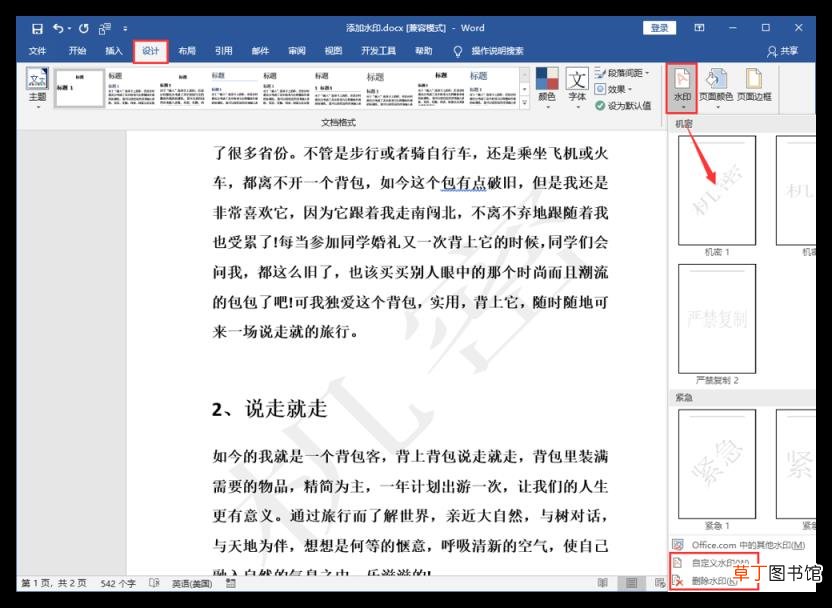
Task: Select the last style set thumbnail in gallery
Action: click(x=493, y=88)
